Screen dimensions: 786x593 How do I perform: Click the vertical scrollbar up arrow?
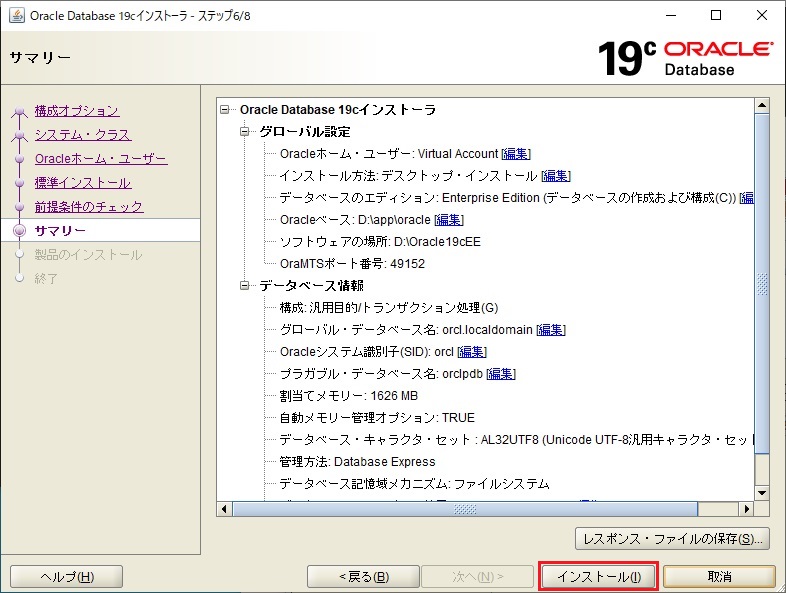(762, 105)
